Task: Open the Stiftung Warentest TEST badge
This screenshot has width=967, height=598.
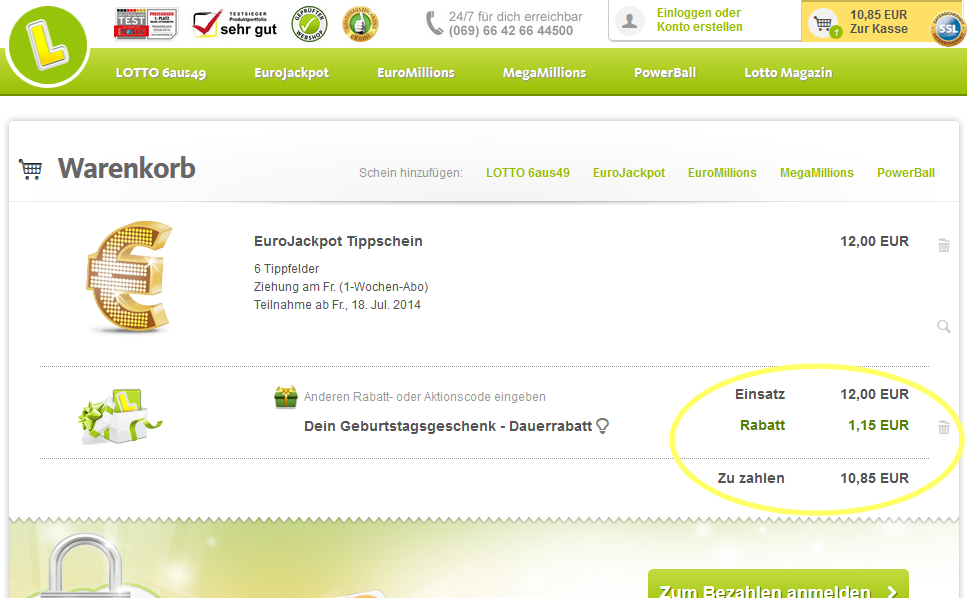Action: (x=146, y=24)
